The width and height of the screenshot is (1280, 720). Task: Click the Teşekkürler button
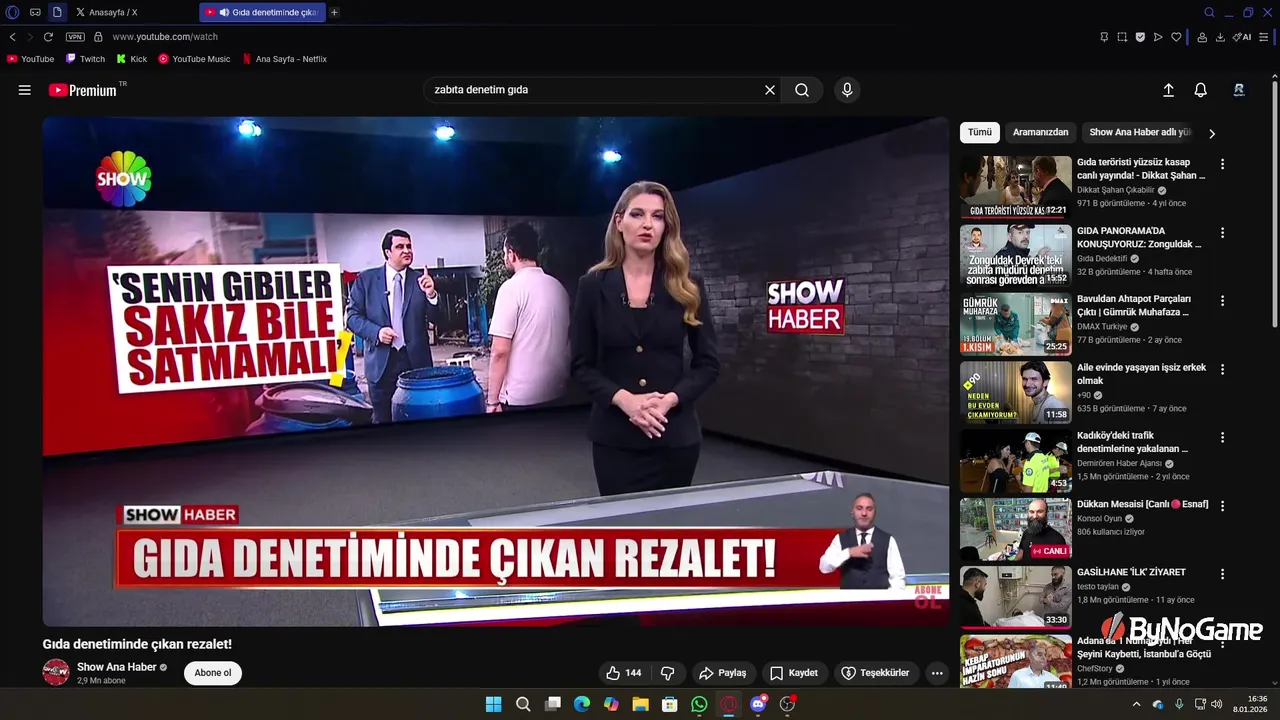[876, 673]
